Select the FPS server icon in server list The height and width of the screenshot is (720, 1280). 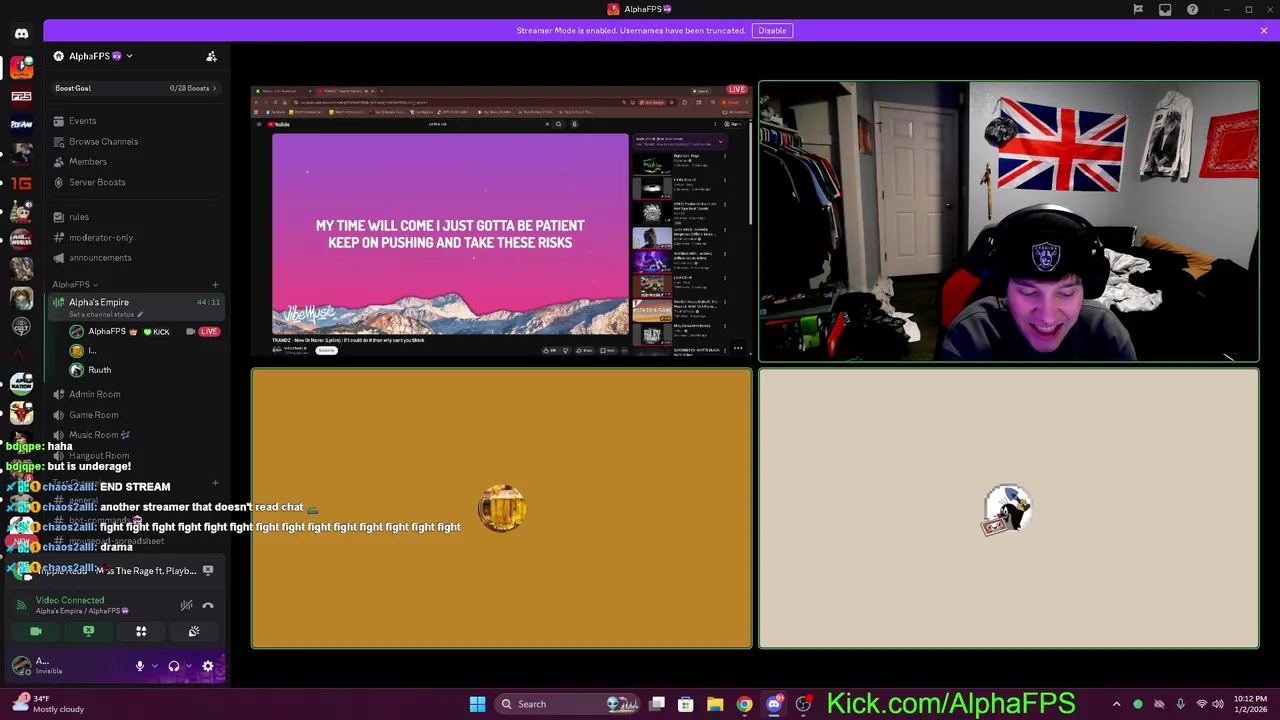(x=21, y=96)
